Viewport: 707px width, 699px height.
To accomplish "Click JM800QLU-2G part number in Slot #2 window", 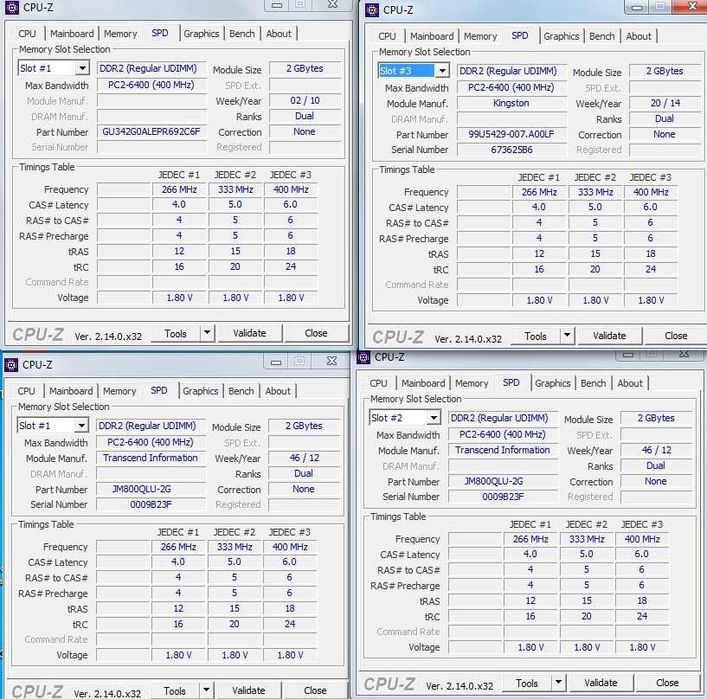I will (x=503, y=481).
